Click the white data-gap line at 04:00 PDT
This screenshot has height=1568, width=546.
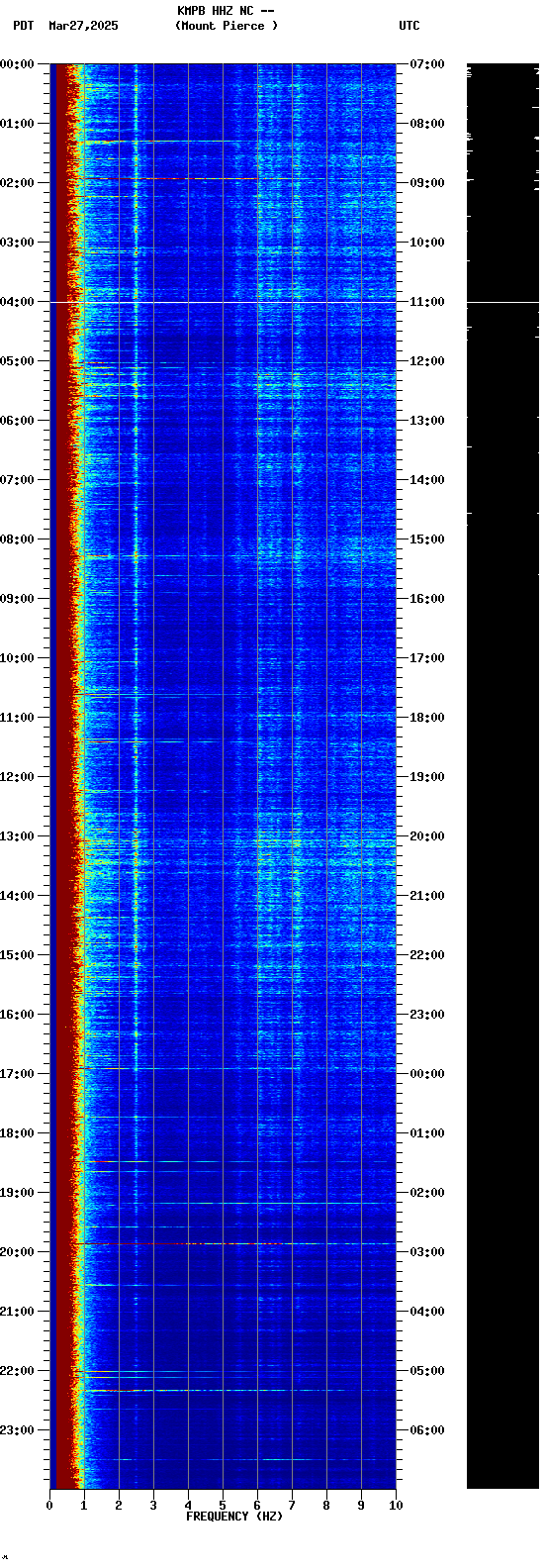[x=223, y=301]
